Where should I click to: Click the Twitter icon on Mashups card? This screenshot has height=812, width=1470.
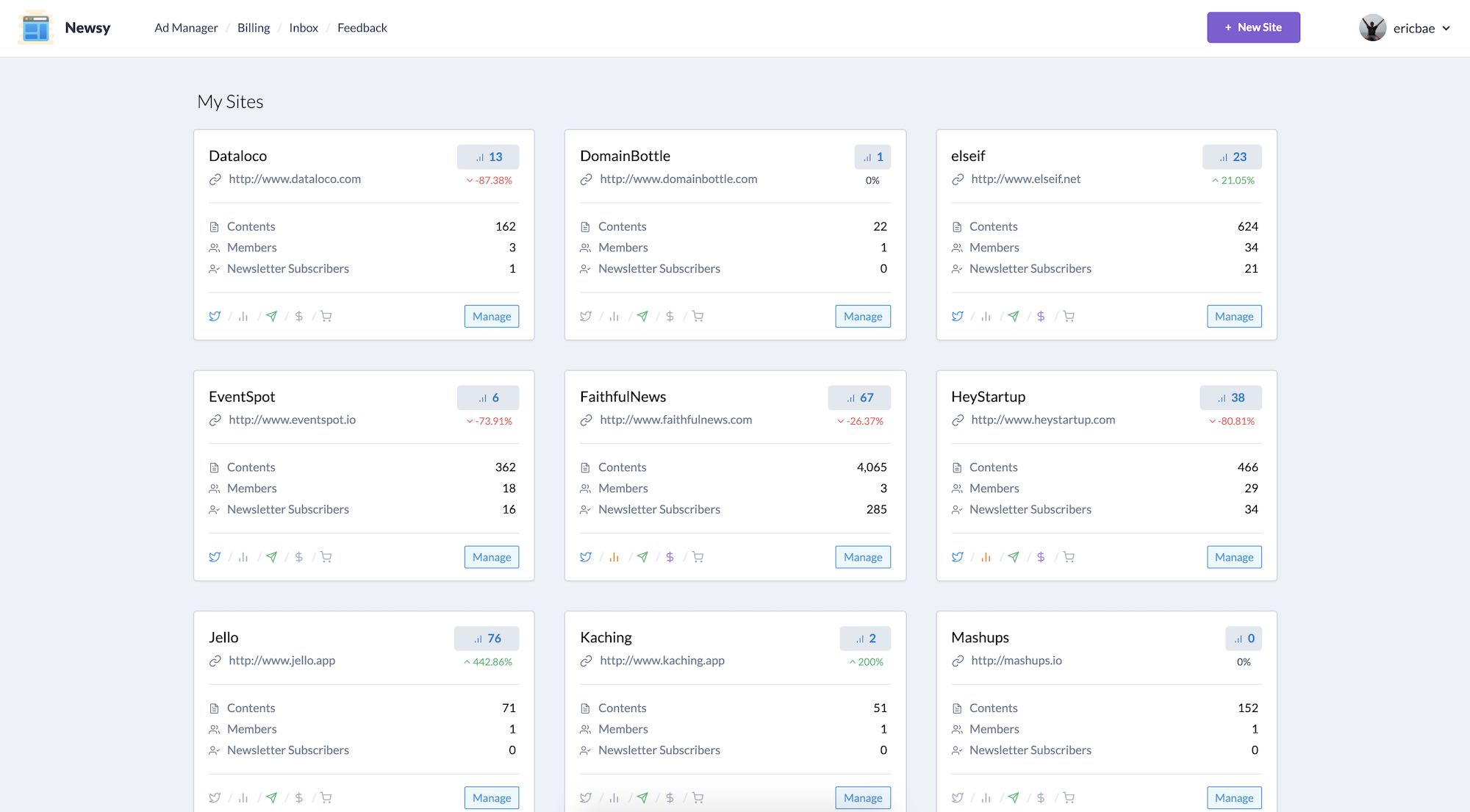click(x=957, y=798)
